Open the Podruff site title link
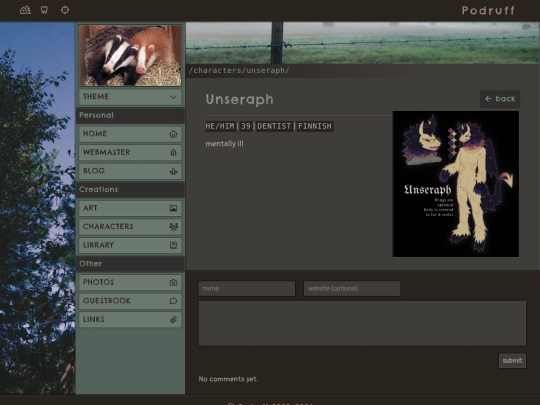 (x=488, y=10)
